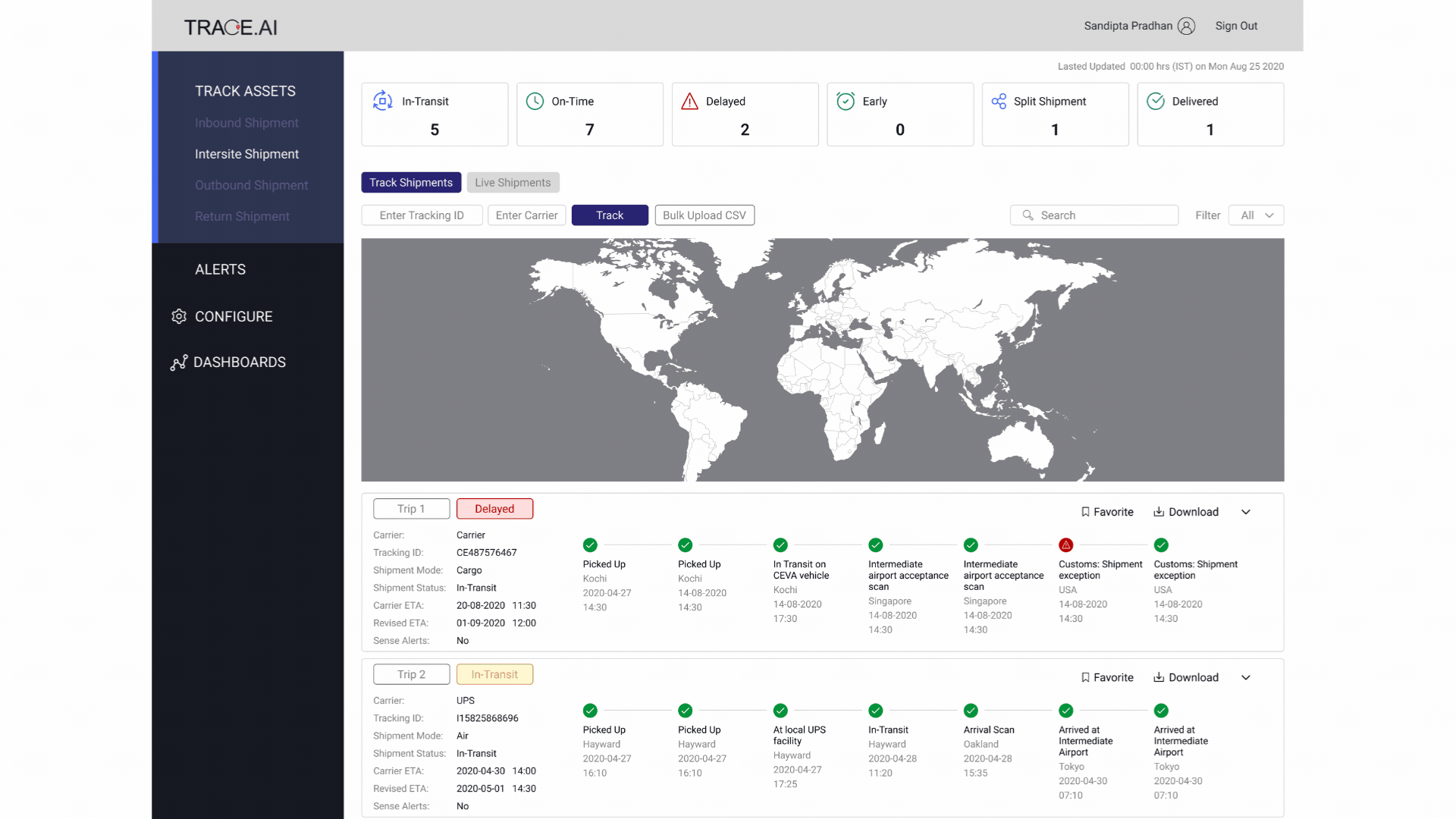Image resolution: width=1456 pixels, height=819 pixels.
Task: Favorite Trip 1 shipment
Action: pos(1107,512)
